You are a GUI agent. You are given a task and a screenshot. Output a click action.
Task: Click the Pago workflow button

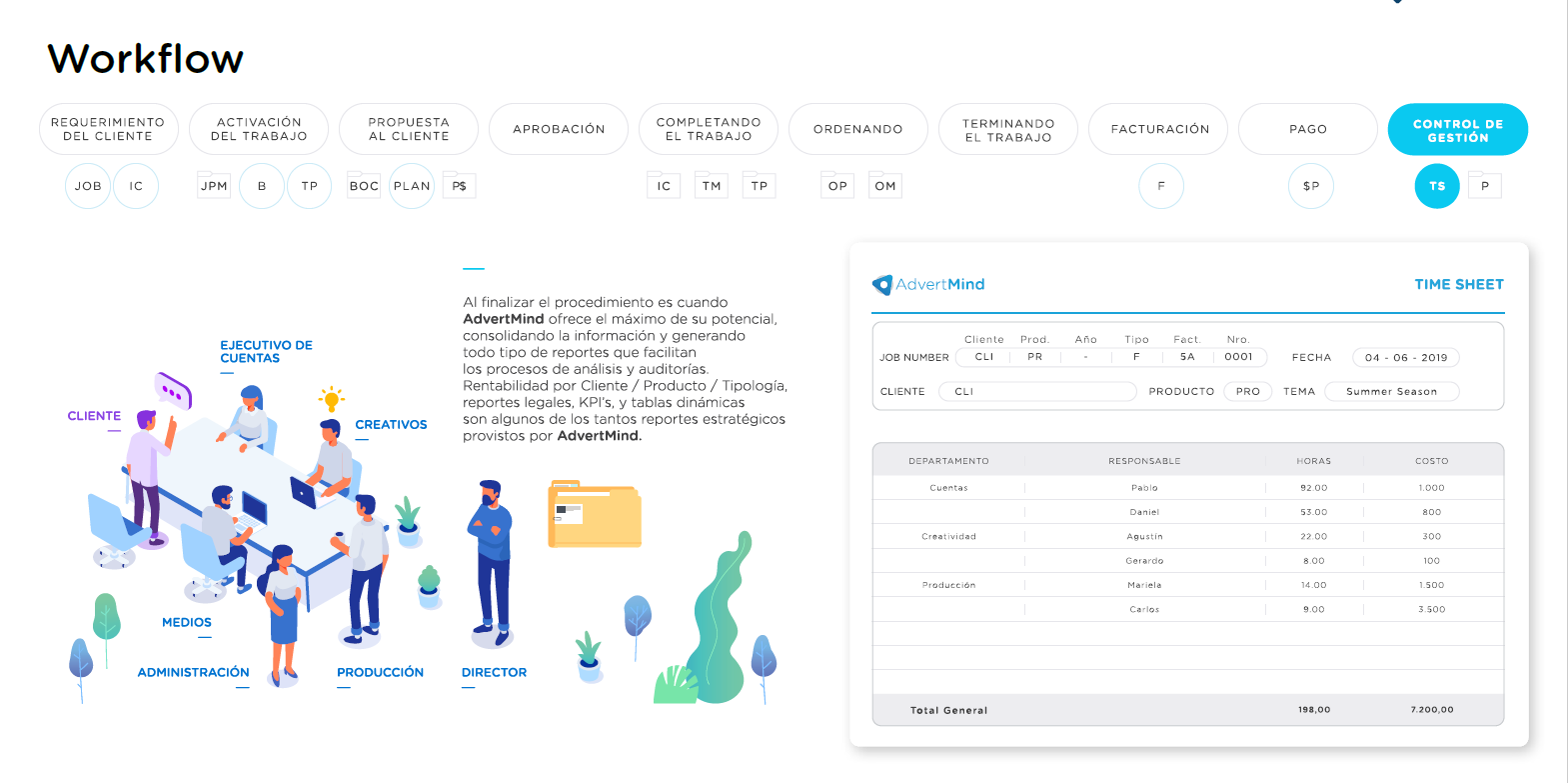click(1307, 130)
